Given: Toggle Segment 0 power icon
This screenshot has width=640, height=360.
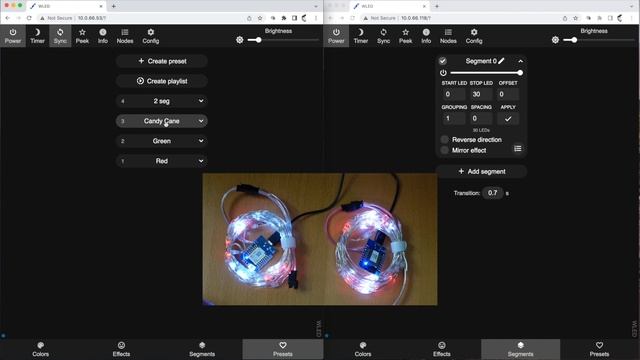Looking at the screenshot, I should point(443,73).
